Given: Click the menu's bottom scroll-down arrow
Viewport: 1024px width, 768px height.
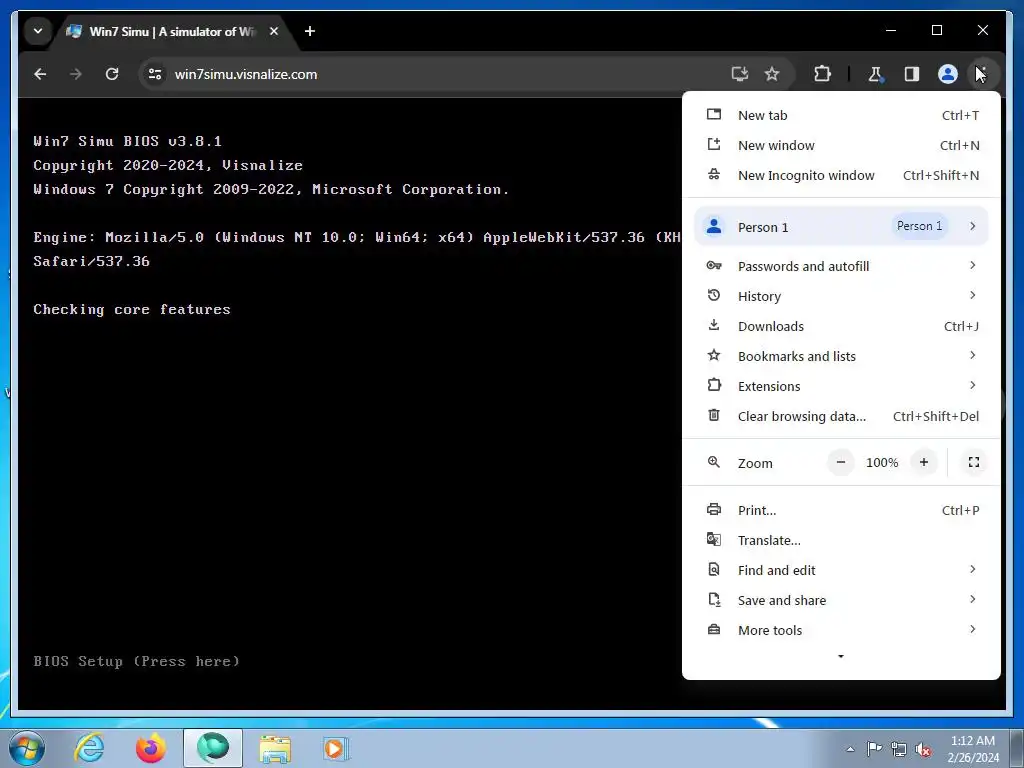Looking at the screenshot, I should point(840,656).
